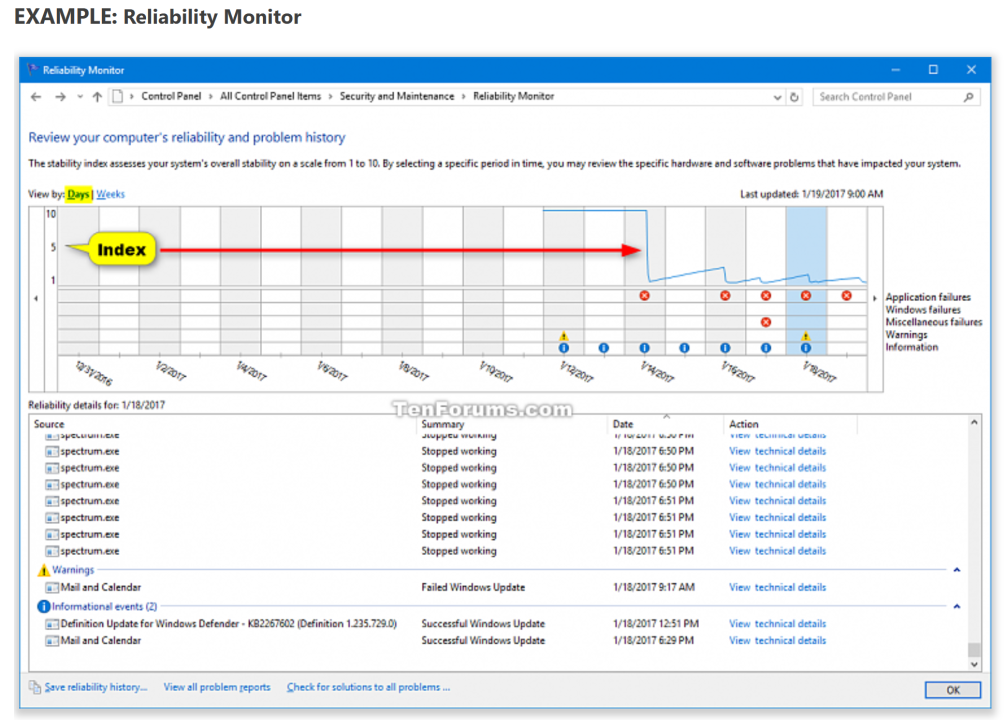Click in the Search Control Panel field

click(888, 97)
